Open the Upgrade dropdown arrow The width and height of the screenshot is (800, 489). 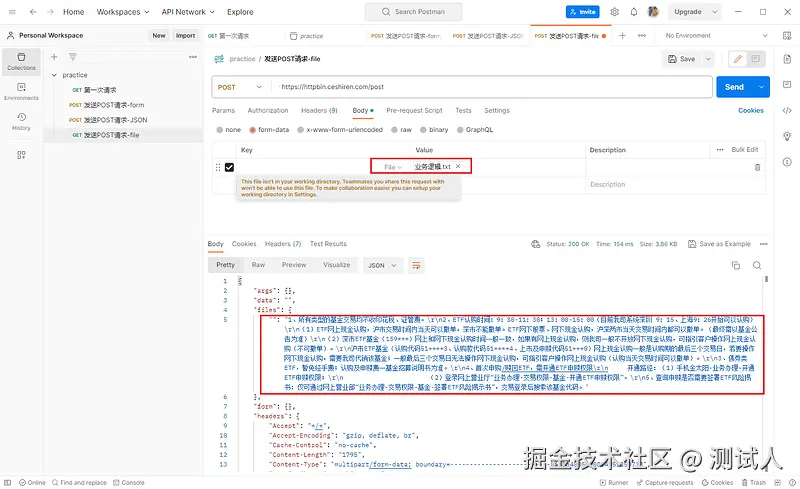[714, 12]
